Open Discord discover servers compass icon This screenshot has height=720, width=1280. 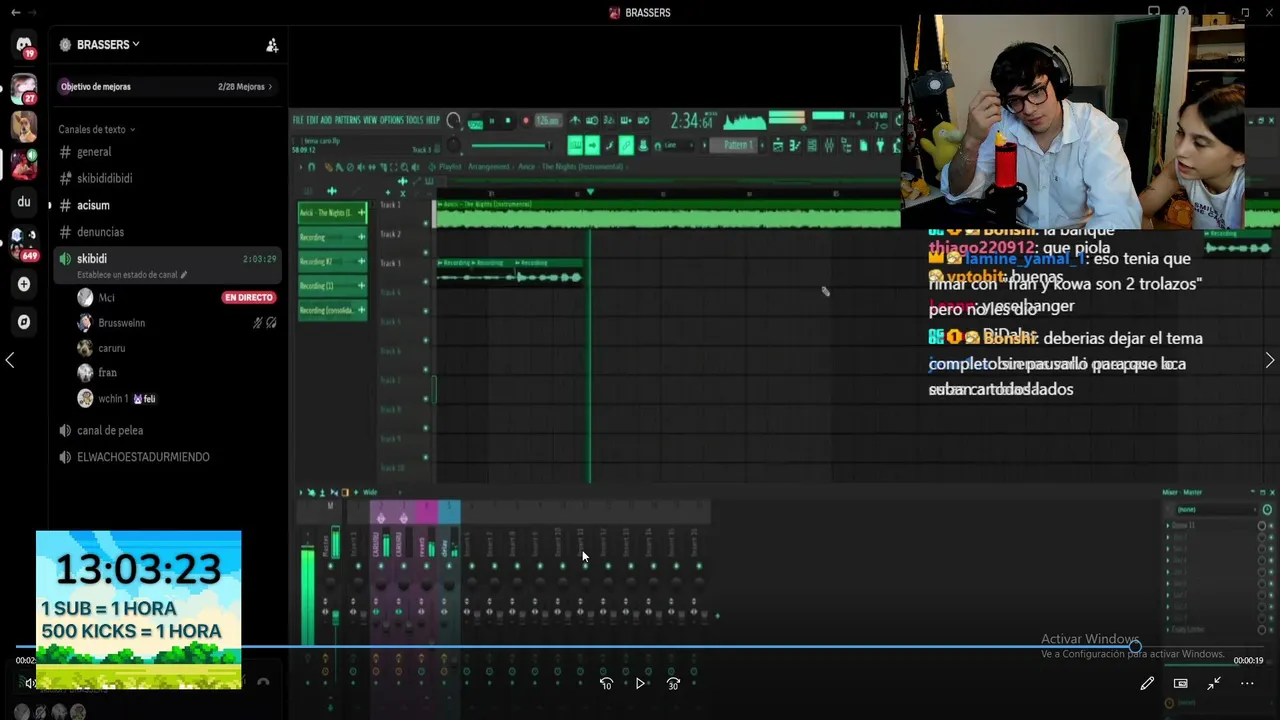click(x=24, y=322)
